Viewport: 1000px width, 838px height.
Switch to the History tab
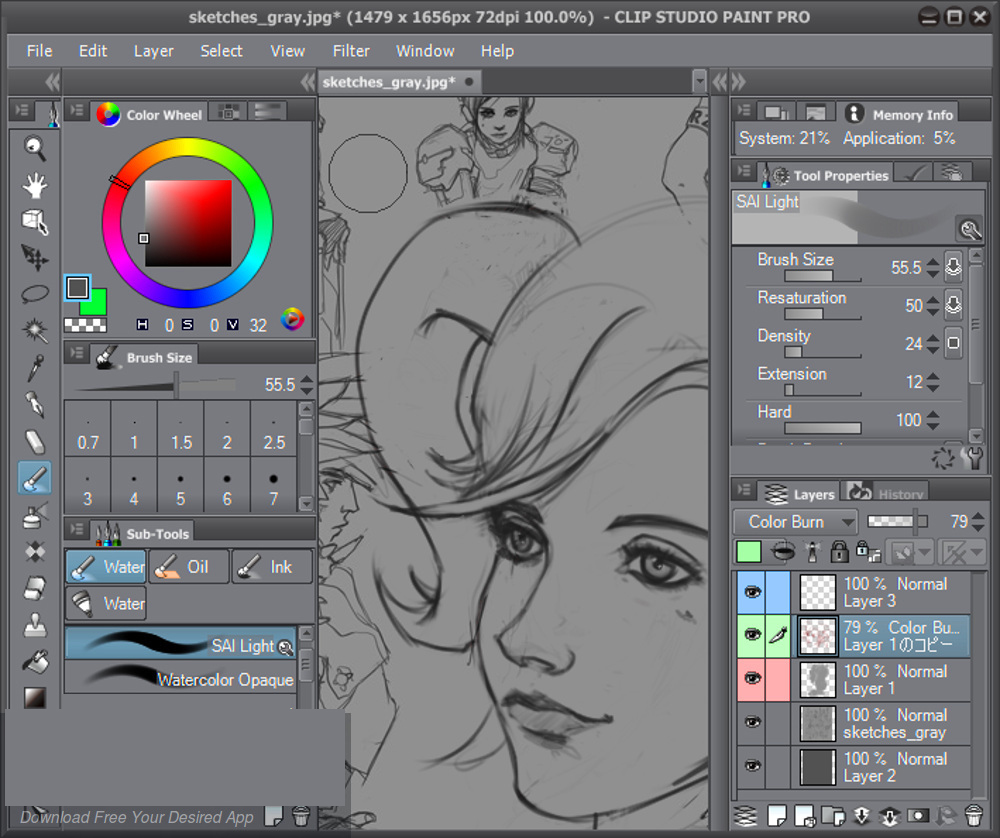click(885, 493)
